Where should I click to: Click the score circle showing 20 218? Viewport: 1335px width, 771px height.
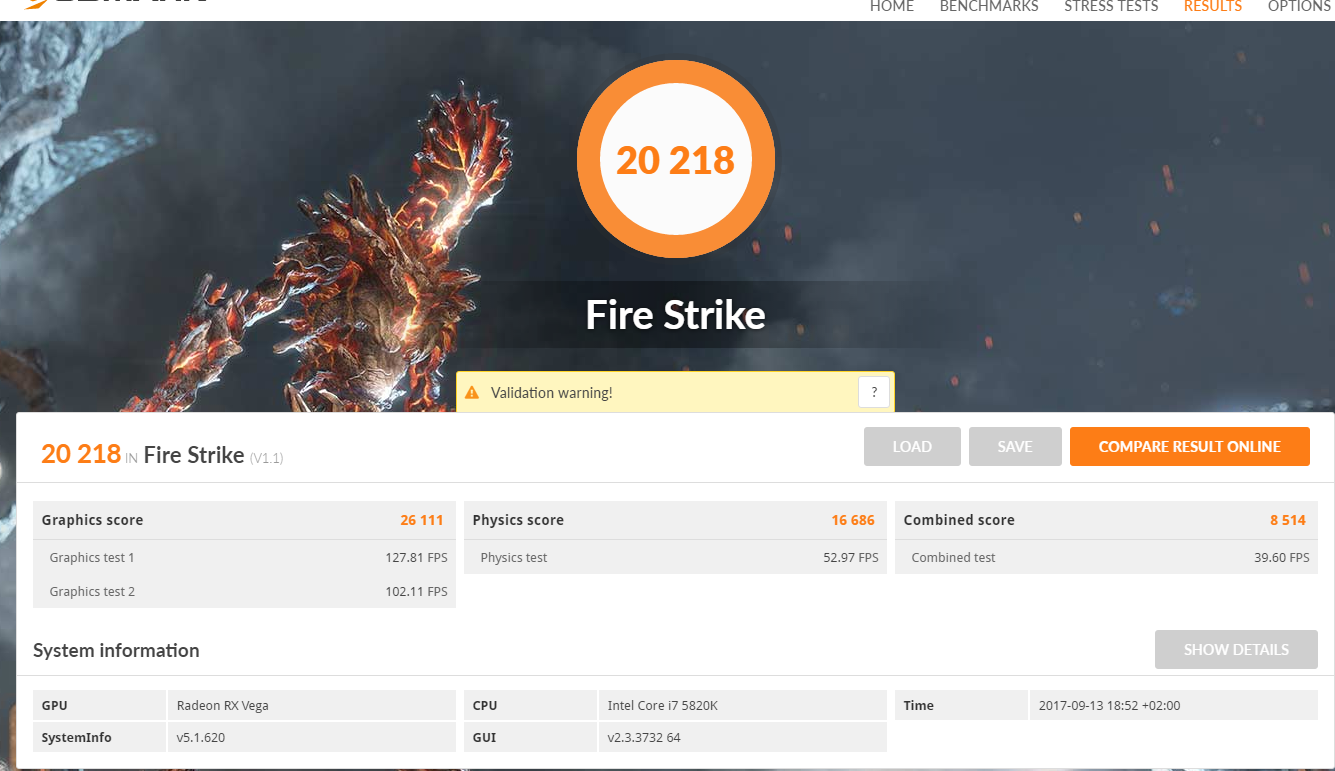point(676,160)
